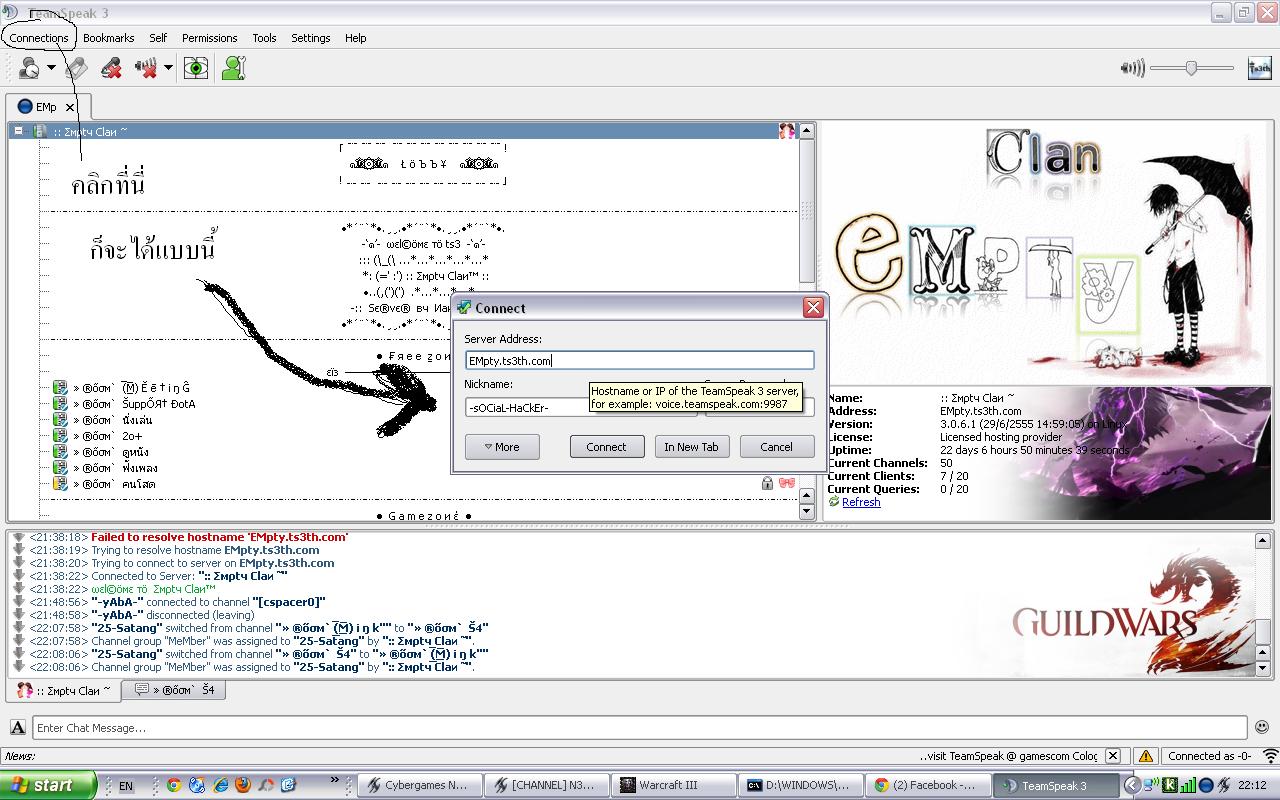Click the Connect button

pos(607,447)
